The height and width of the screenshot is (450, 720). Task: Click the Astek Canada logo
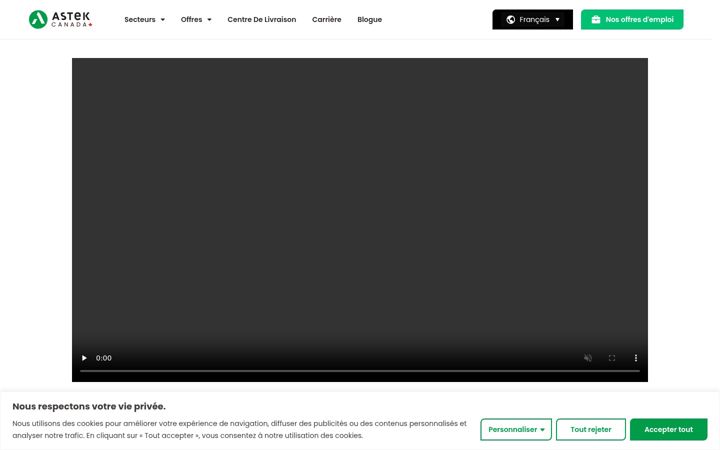coord(61,19)
